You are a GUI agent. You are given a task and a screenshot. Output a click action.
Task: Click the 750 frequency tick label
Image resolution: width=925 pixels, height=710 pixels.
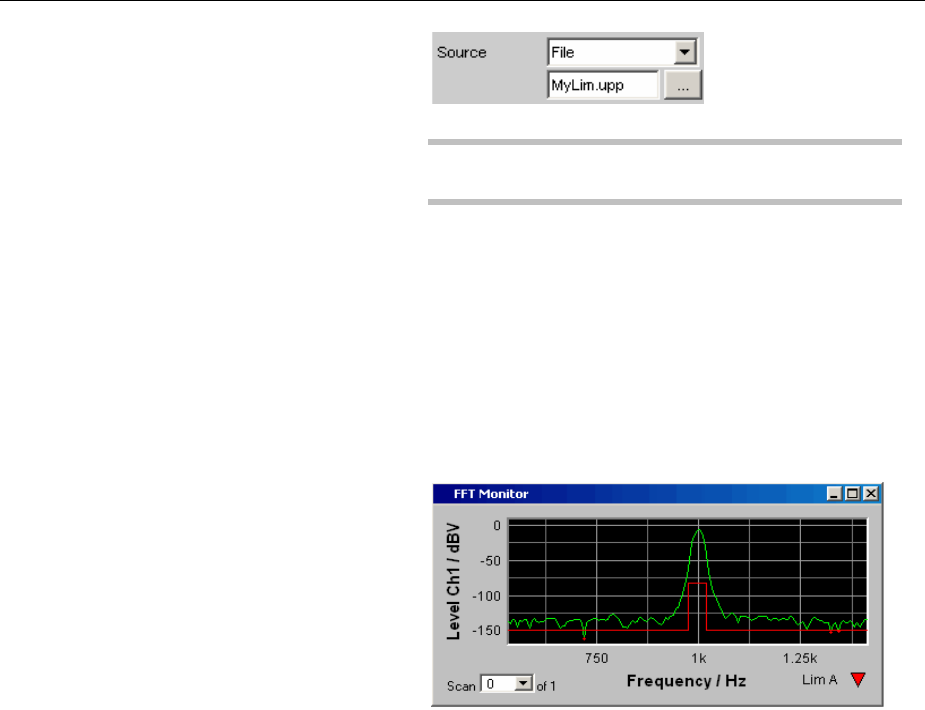[596, 658]
